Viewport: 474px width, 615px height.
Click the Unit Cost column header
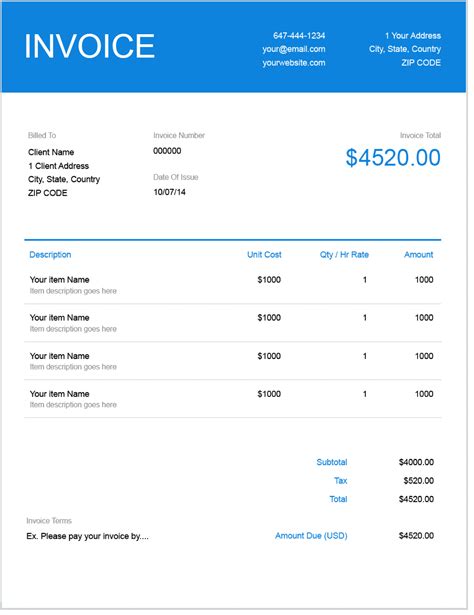point(264,255)
